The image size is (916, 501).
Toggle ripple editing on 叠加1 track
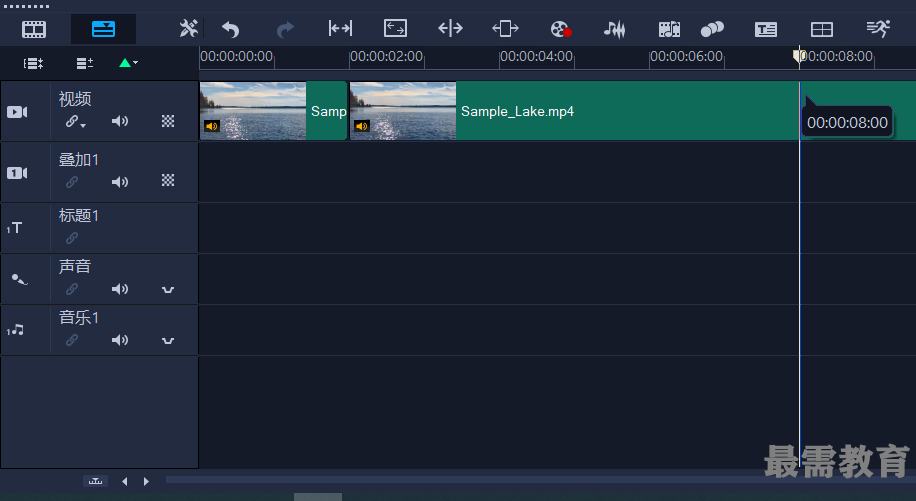(x=72, y=182)
